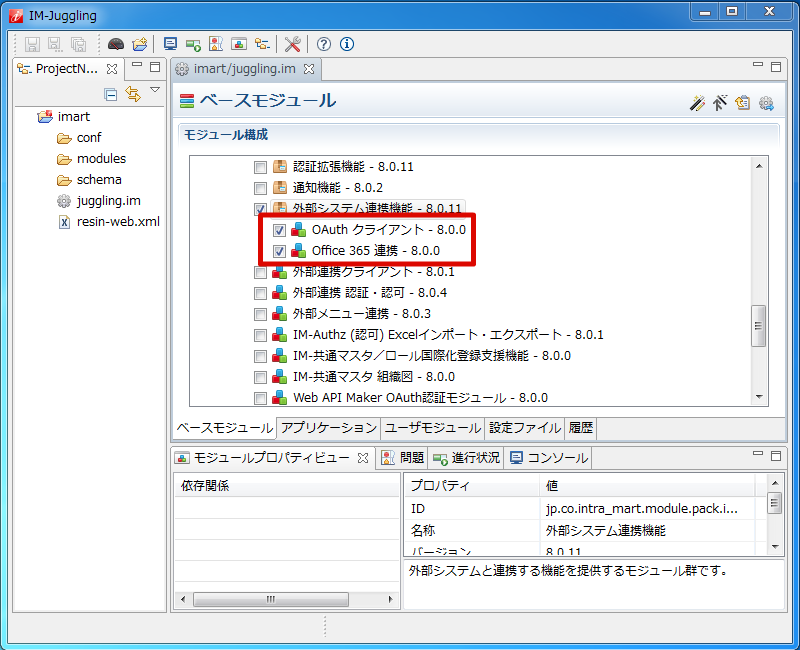Switch to the アプリケーション tab

pos(329,428)
